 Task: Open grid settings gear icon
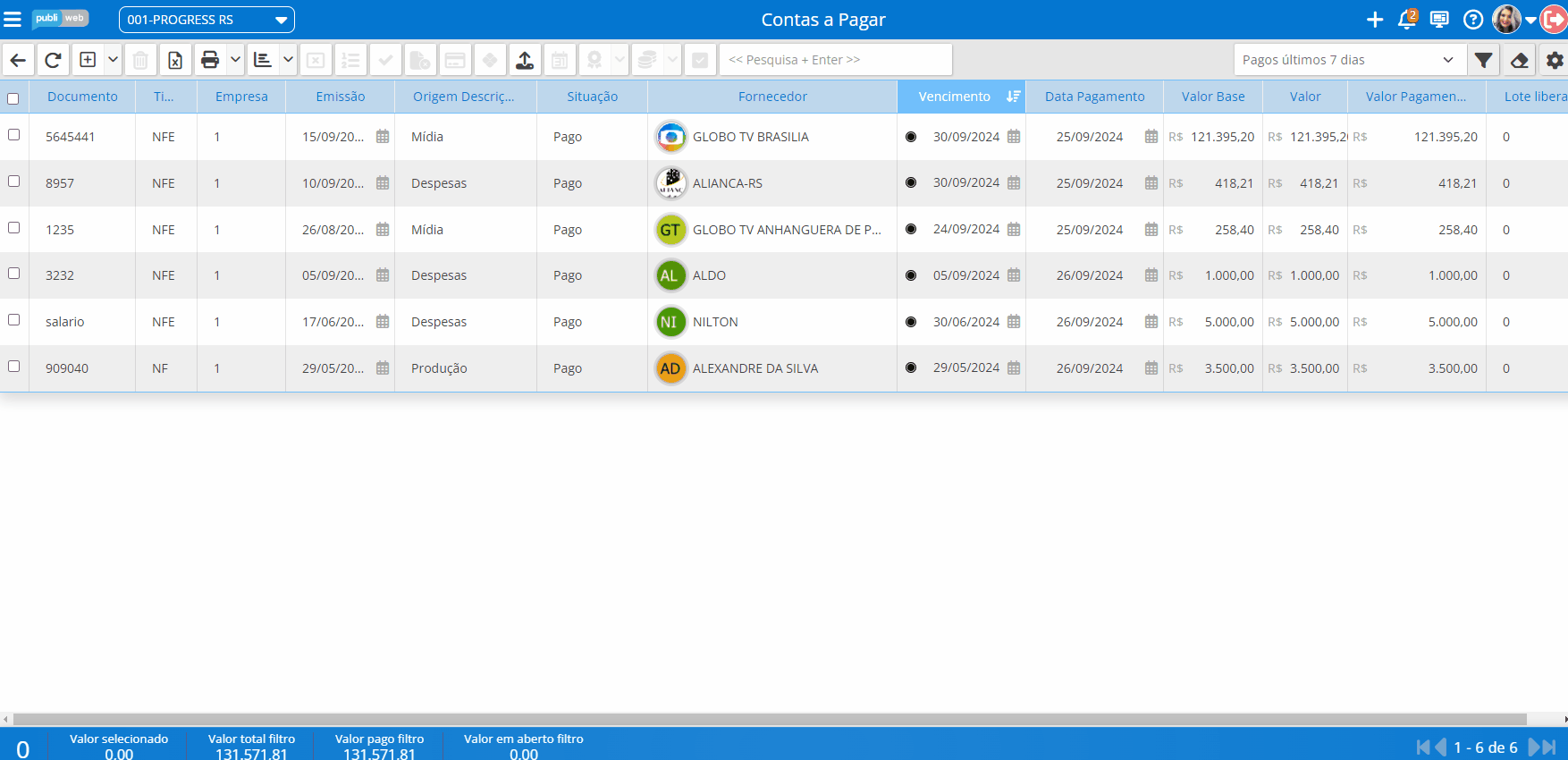[x=1555, y=60]
